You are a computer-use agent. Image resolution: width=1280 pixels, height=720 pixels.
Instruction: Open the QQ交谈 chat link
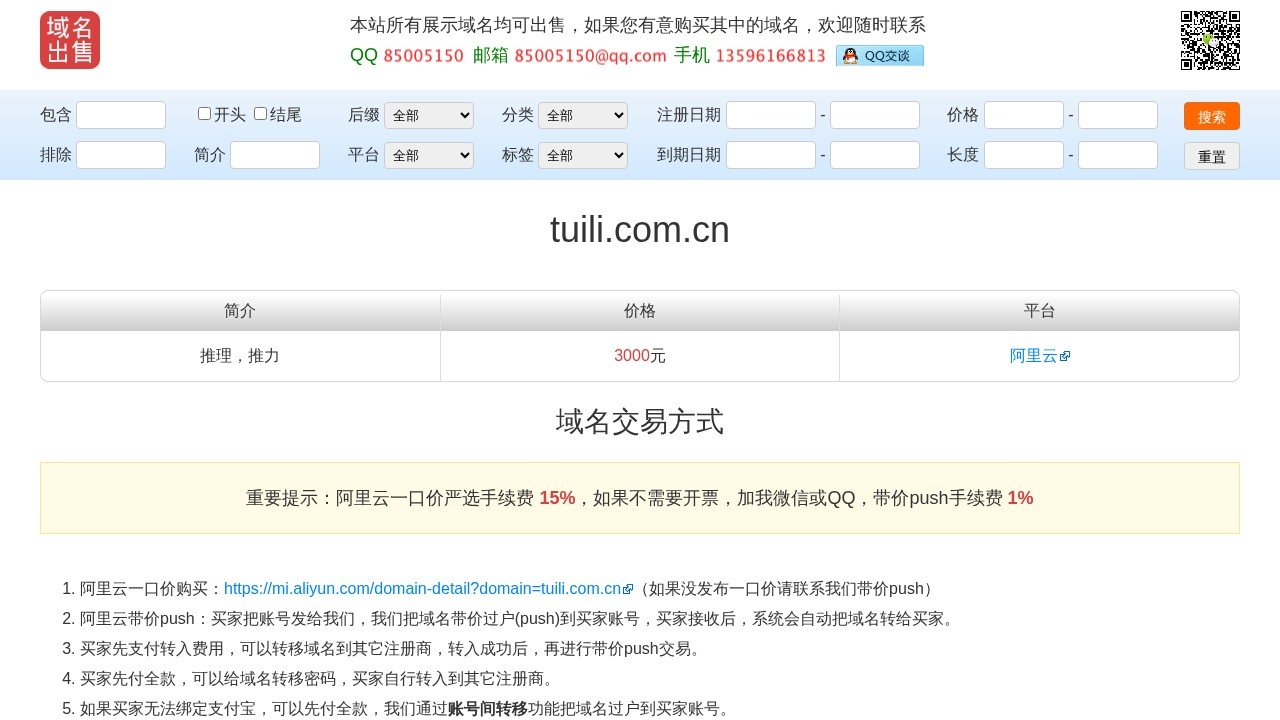[880, 56]
